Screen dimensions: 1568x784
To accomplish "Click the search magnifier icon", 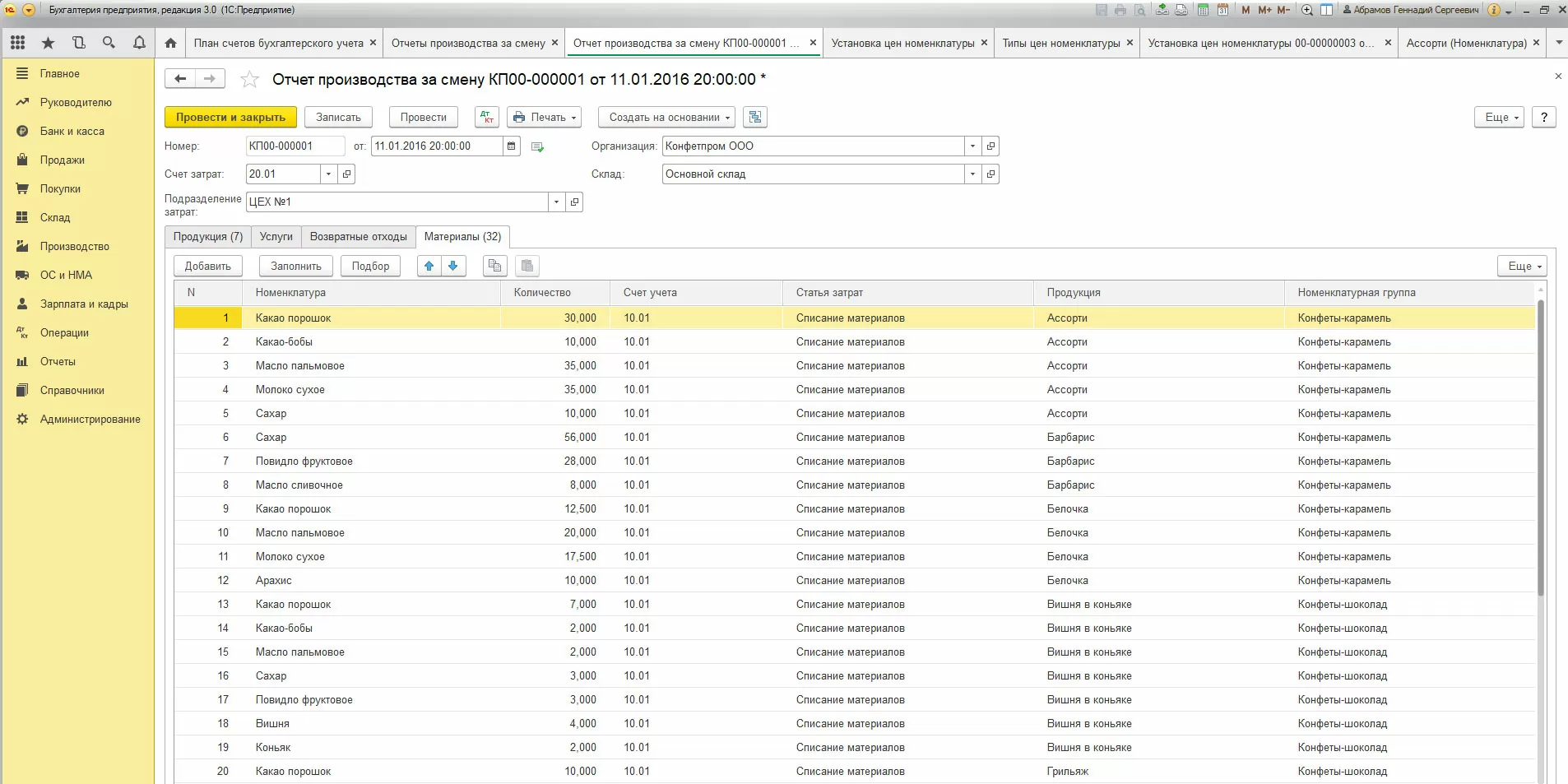I will [109, 43].
